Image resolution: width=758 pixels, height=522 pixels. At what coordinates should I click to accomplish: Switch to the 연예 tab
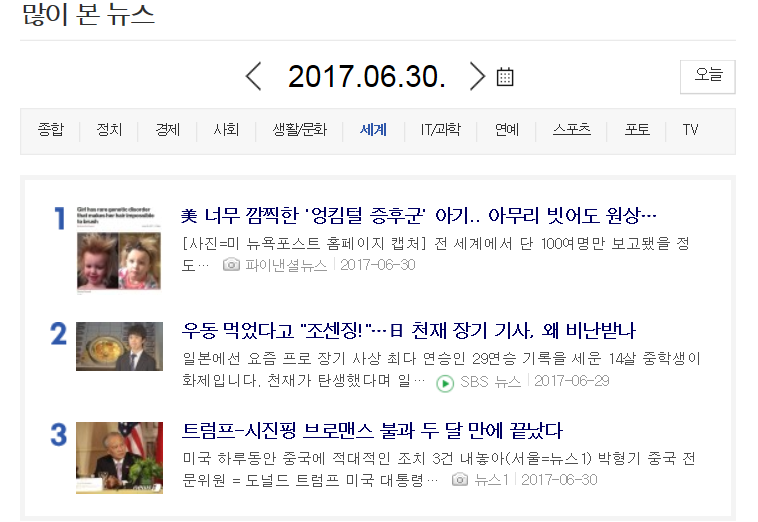[x=507, y=130]
